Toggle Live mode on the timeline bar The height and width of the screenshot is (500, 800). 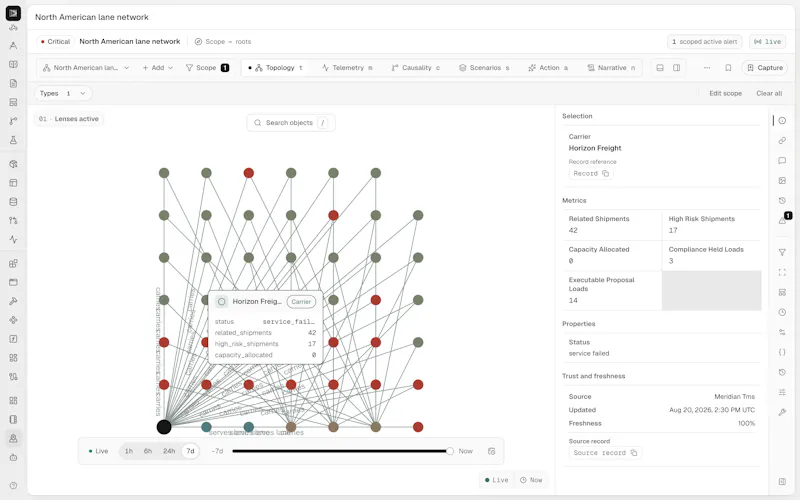pos(98,451)
